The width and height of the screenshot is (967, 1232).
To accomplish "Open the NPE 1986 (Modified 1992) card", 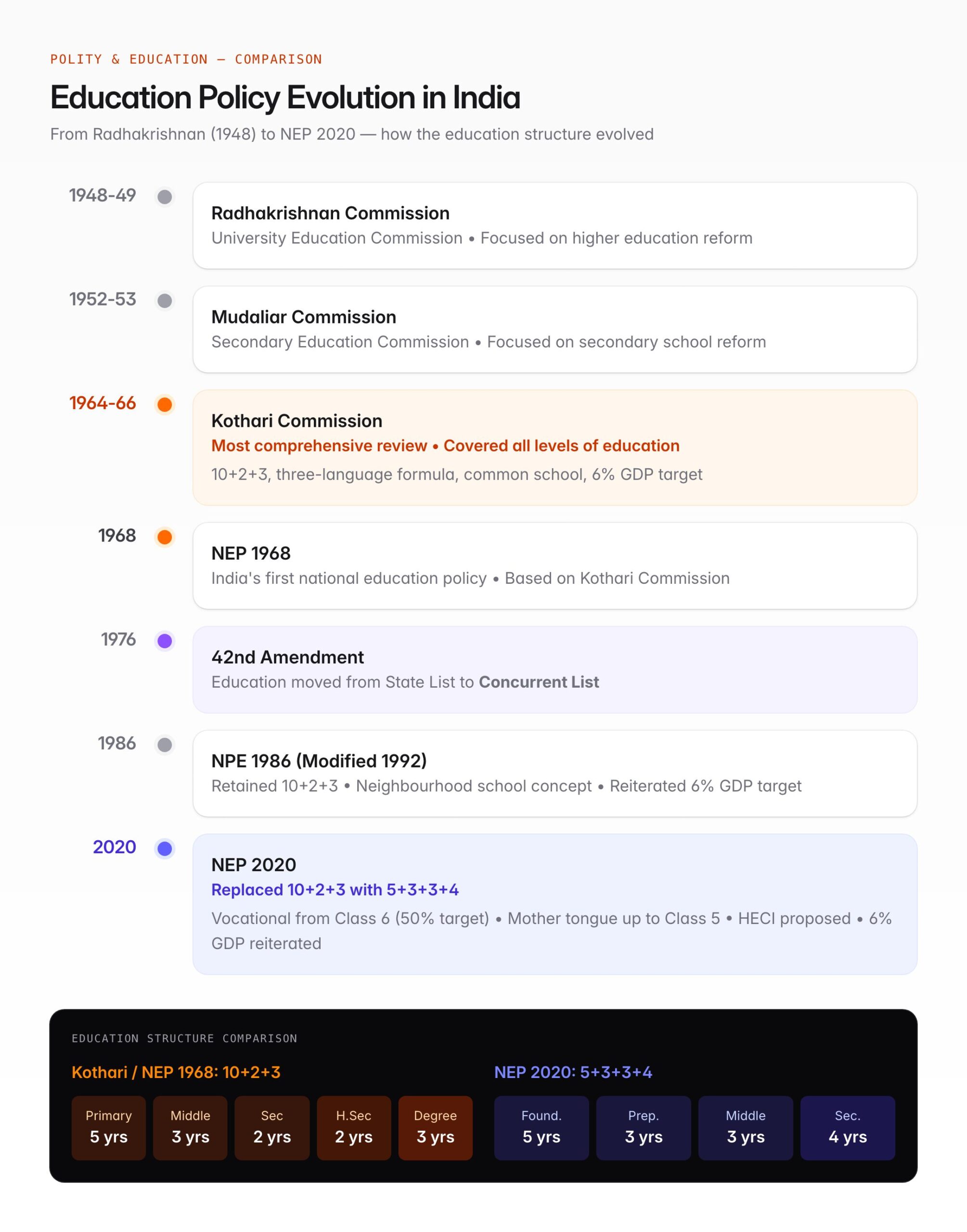I will tap(555, 773).
